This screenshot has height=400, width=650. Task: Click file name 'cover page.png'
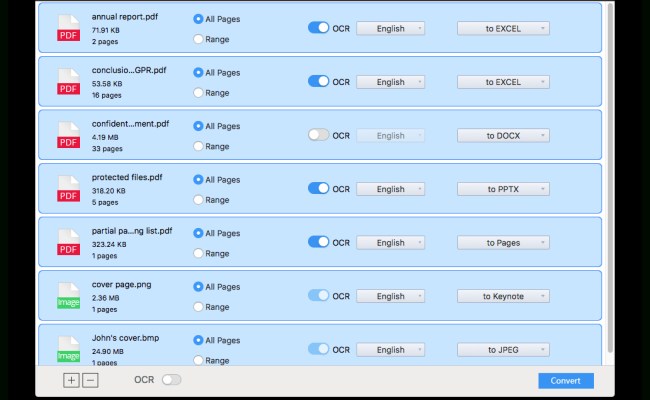tap(121, 285)
